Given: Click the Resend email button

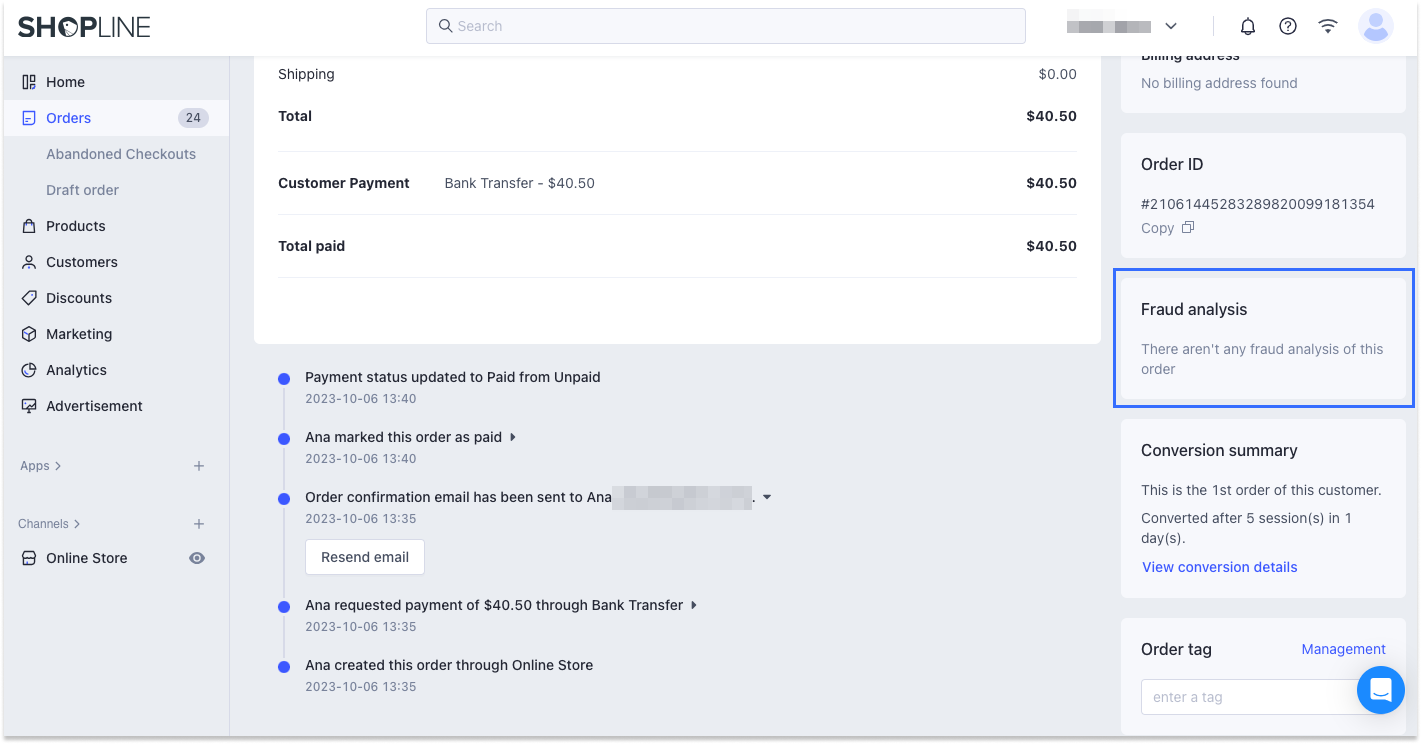Looking at the screenshot, I should [365, 557].
